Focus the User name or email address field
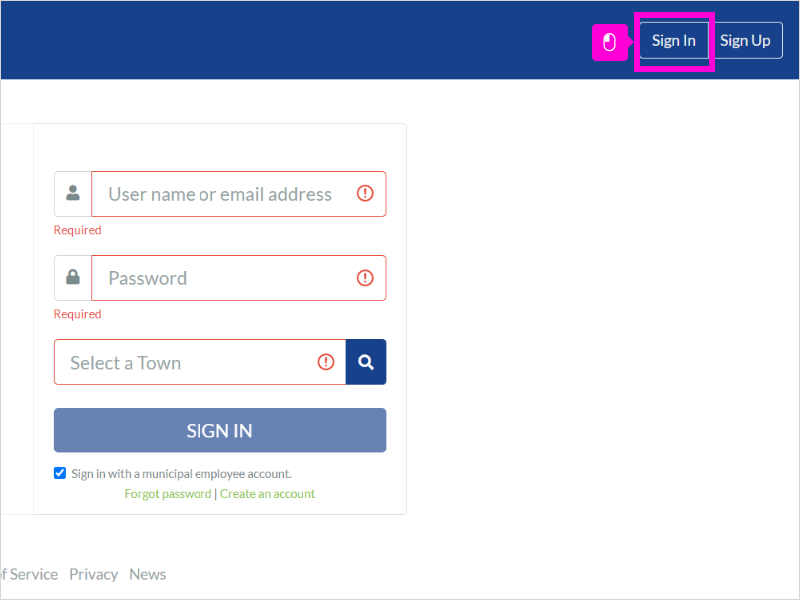The width and height of the screenshot is (800, 600). pos(239,194)
